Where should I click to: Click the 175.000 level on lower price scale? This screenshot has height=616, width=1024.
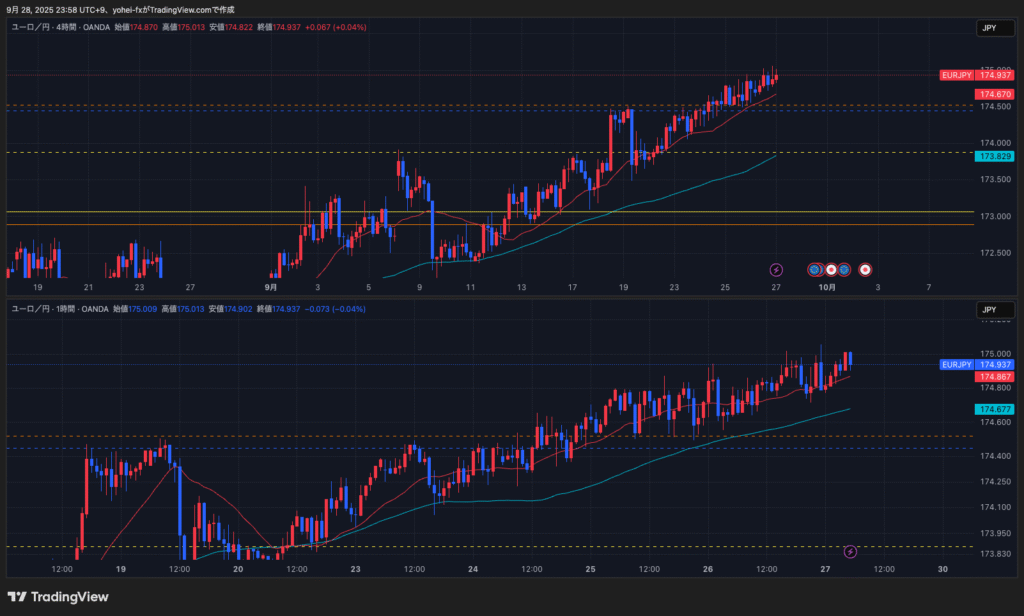(996, 354)
